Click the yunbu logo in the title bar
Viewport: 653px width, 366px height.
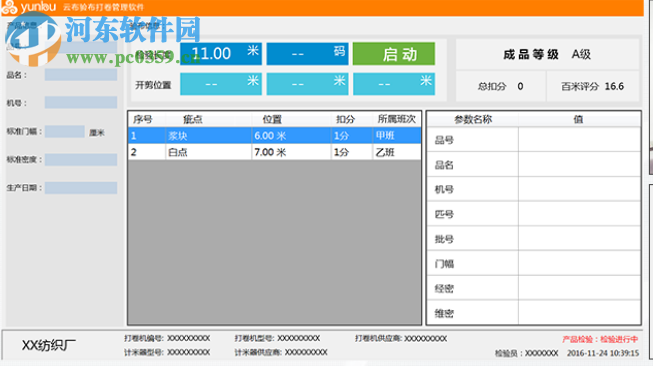[29, 7]
